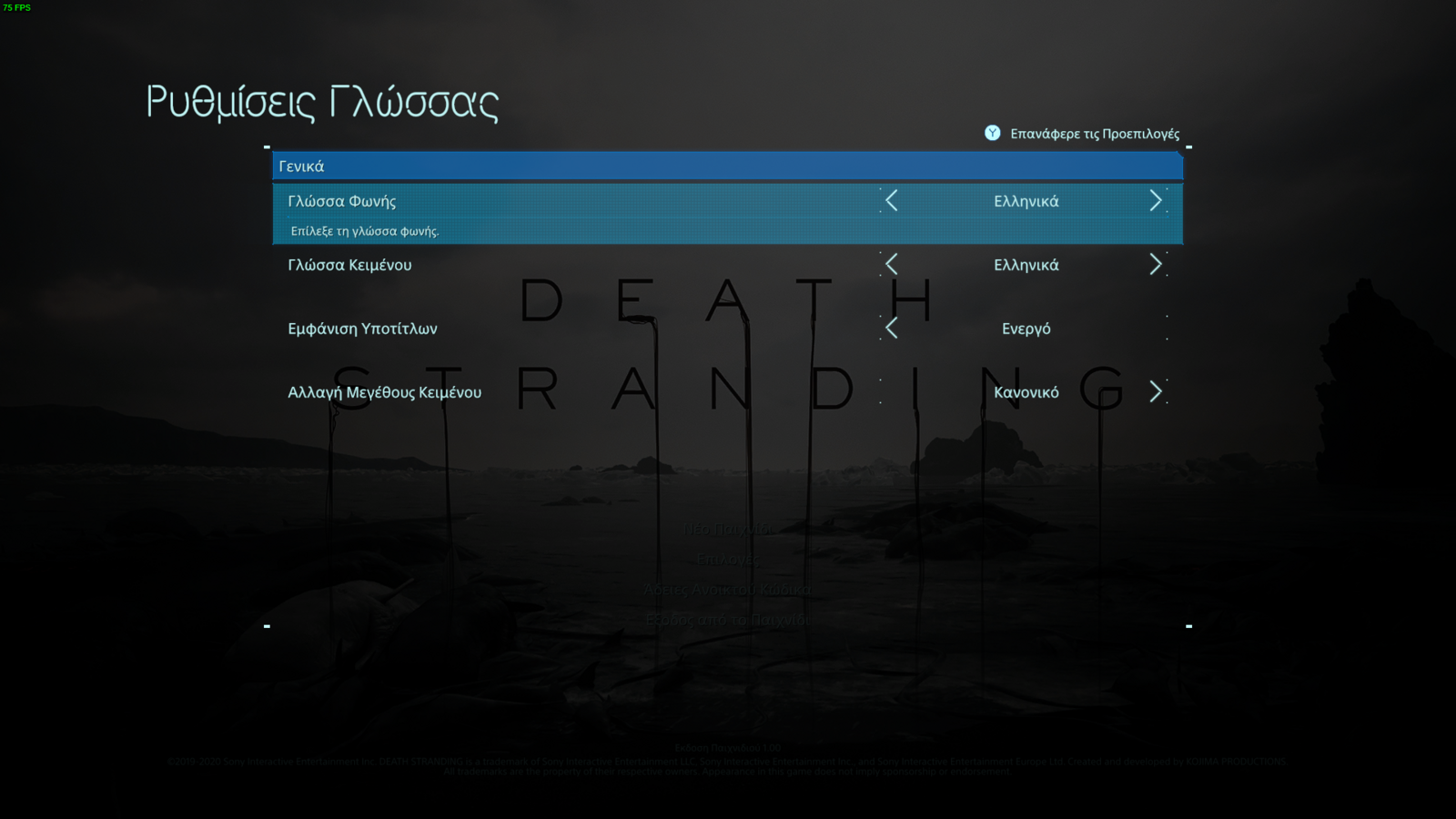Screen dimensions: 1456x819
Task: Click the hint text Επίλεξε τη γλώσσα φωνής
Action: click(x=365, y=231)
